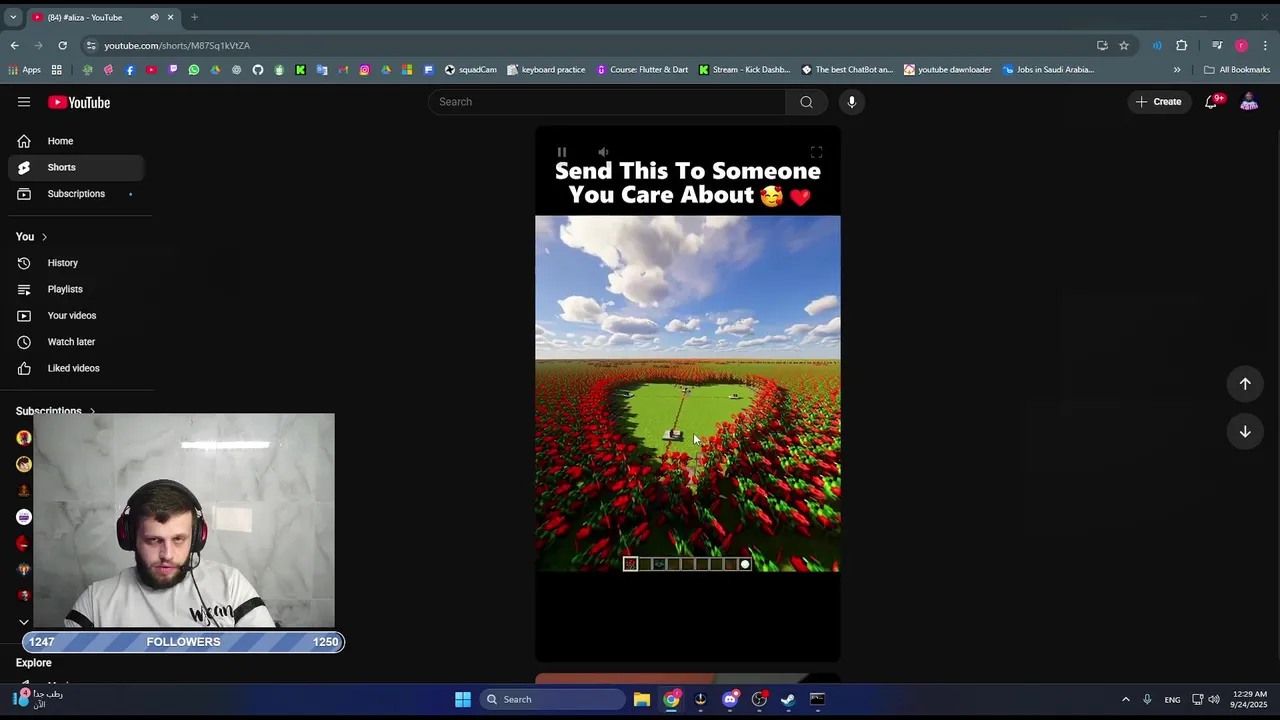Open the All Bookmarks folder
The width and height of the screenshot is (1280, 720).
click(1237, 70)
